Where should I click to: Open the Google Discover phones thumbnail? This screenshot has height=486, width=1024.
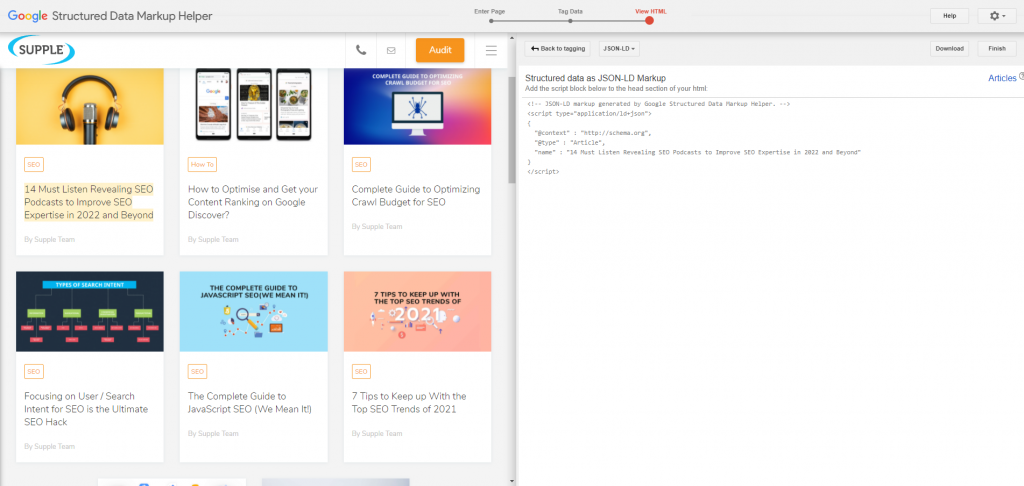(x=253, y=106)
